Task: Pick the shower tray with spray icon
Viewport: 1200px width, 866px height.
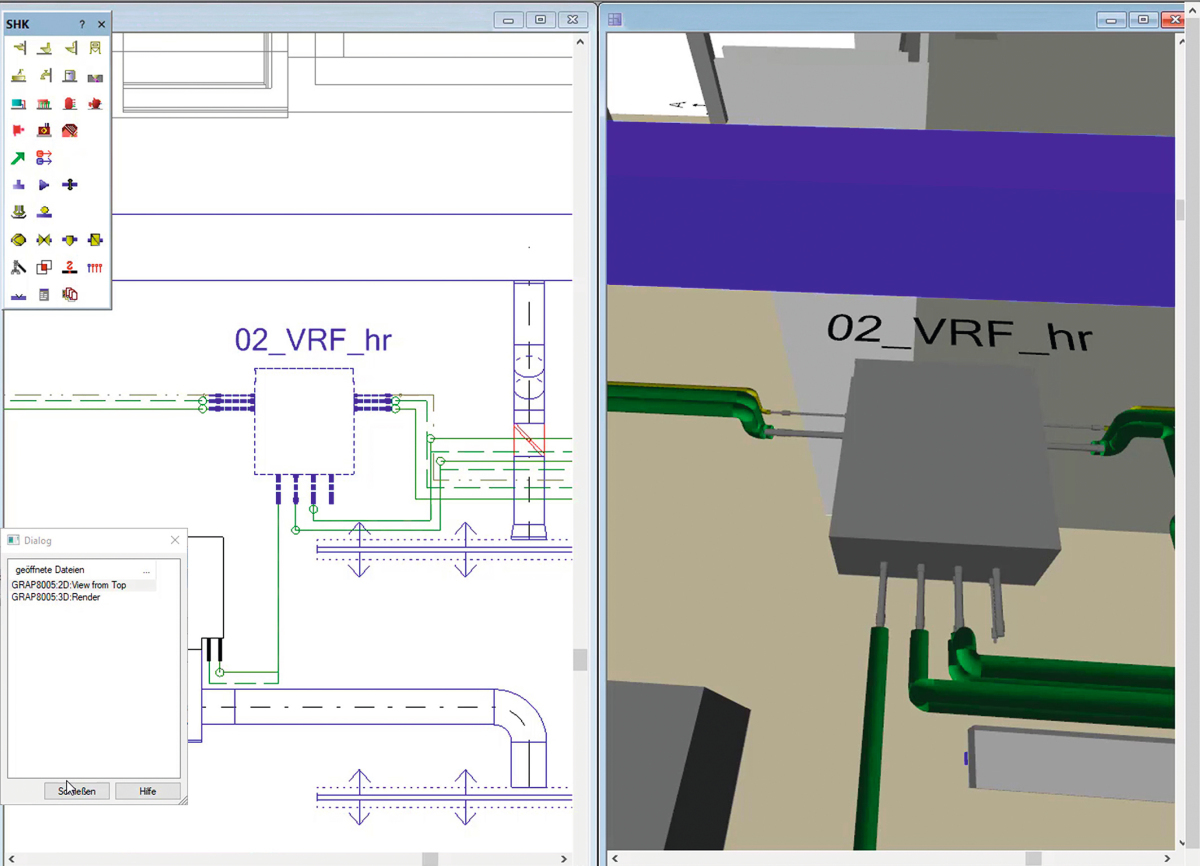Action: (x=18, y=75)
